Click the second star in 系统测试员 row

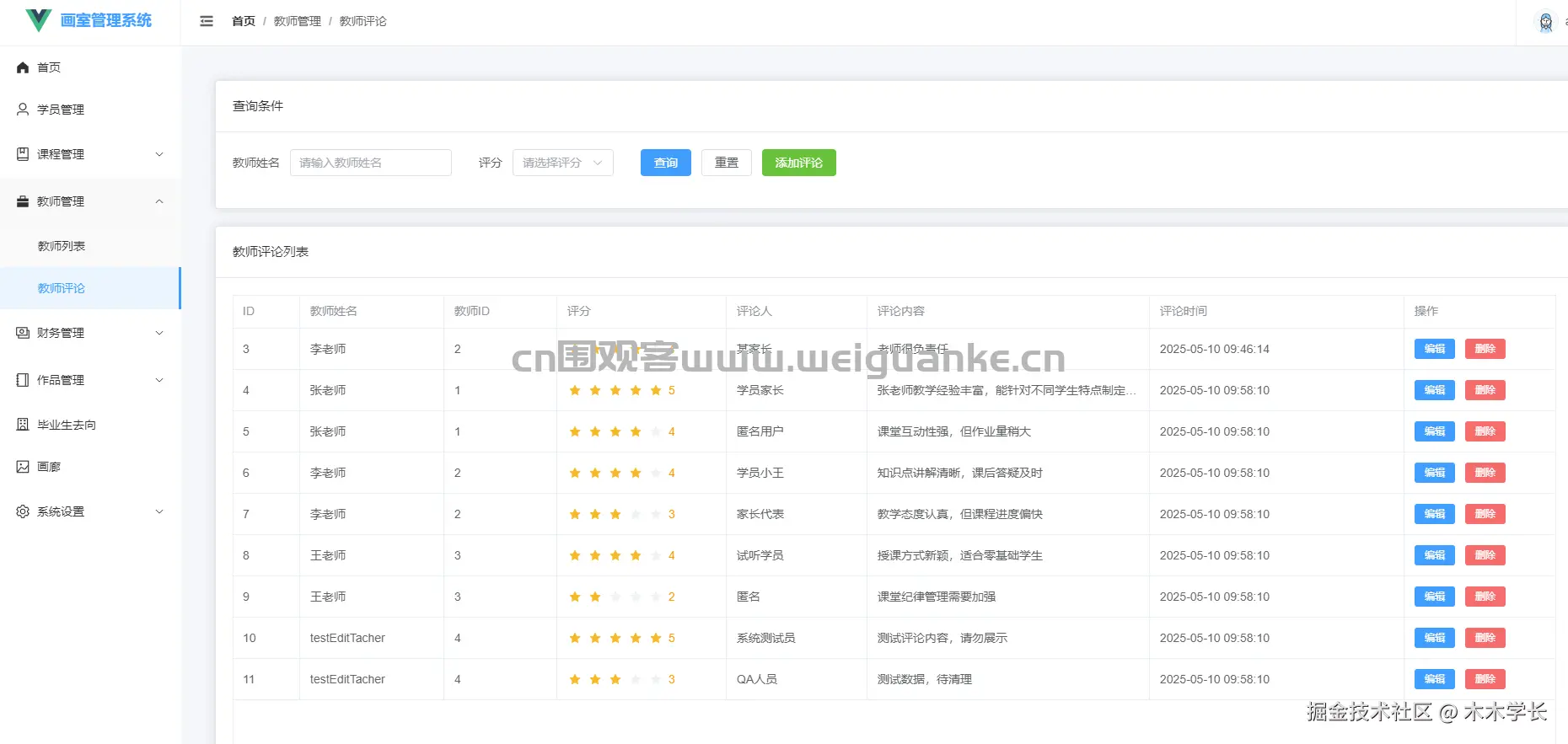[595, 638]
